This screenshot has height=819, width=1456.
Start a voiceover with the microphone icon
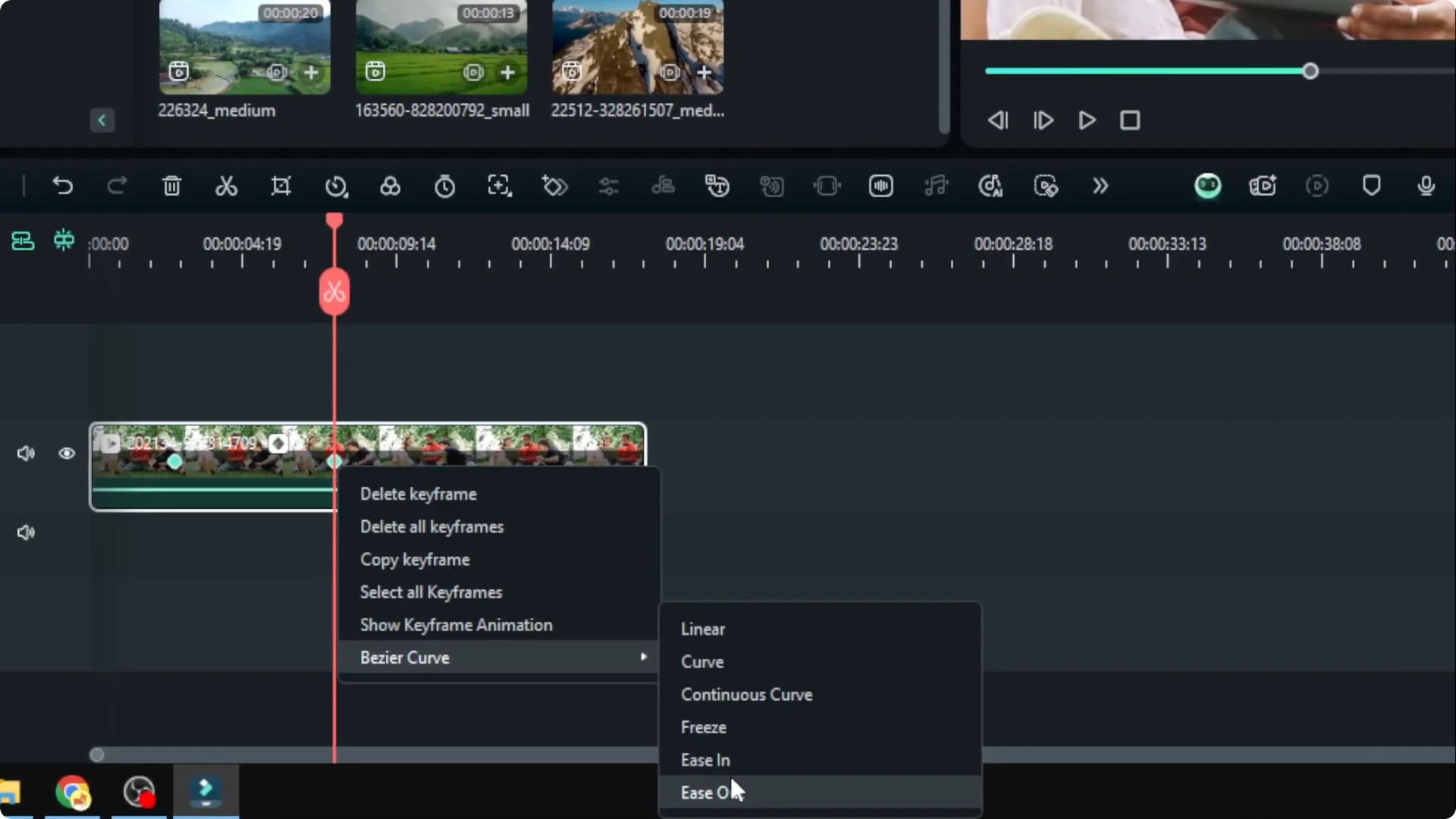[x=1425, y=186]
